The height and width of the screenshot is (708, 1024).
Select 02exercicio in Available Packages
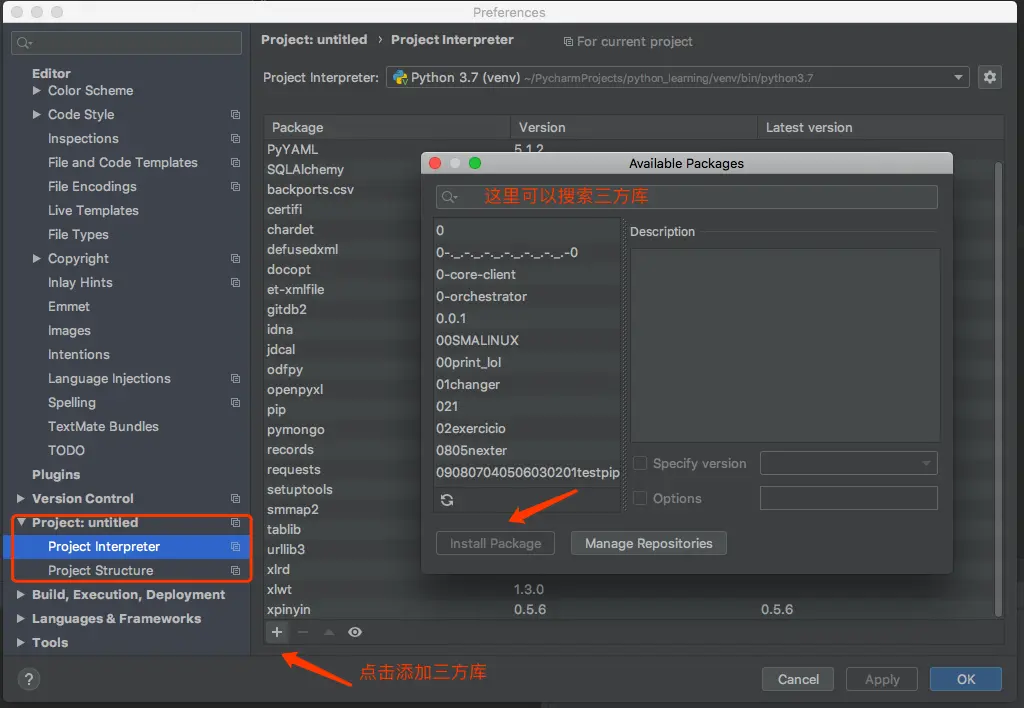(527, 428)
